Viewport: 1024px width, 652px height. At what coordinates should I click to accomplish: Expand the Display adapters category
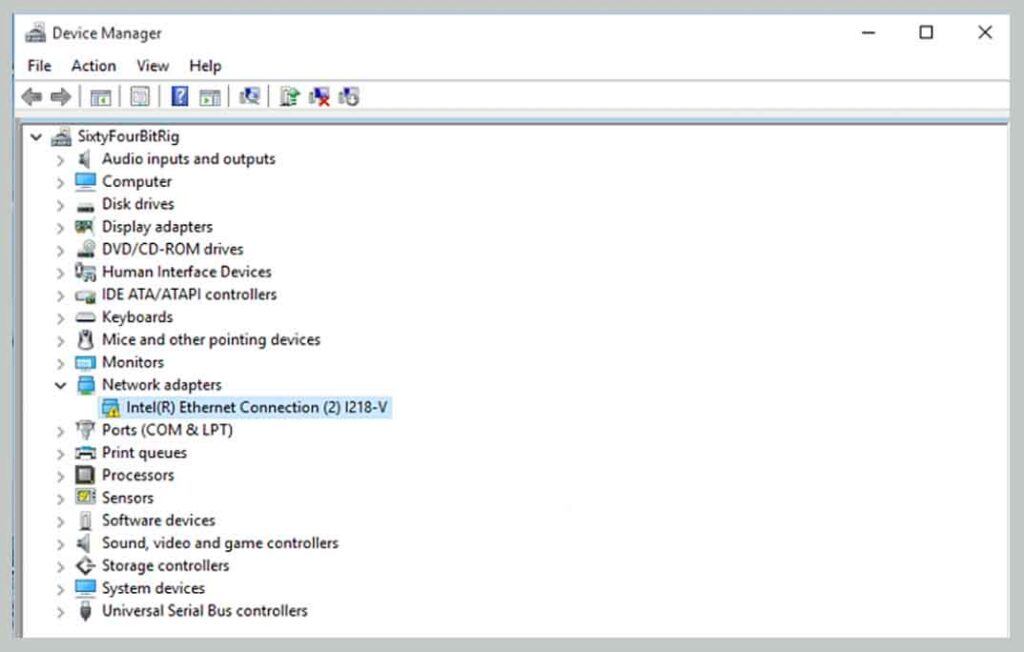pos(59,226)
